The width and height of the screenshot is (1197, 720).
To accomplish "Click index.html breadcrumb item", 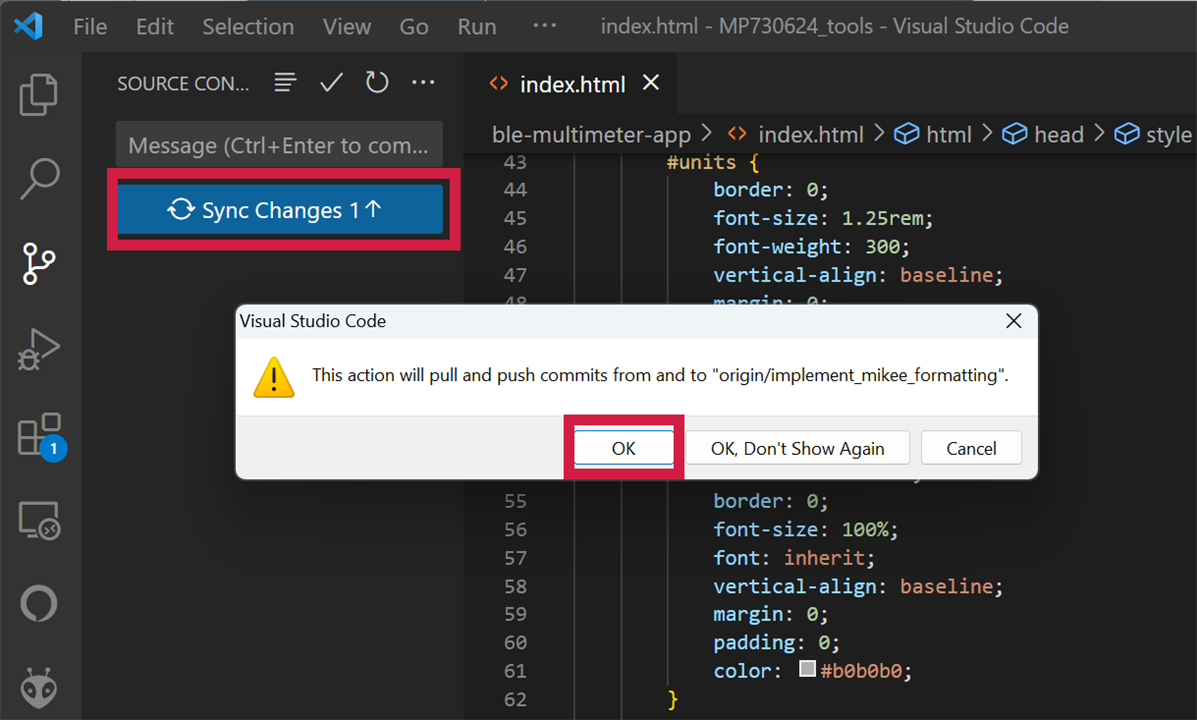I will 797,135.
